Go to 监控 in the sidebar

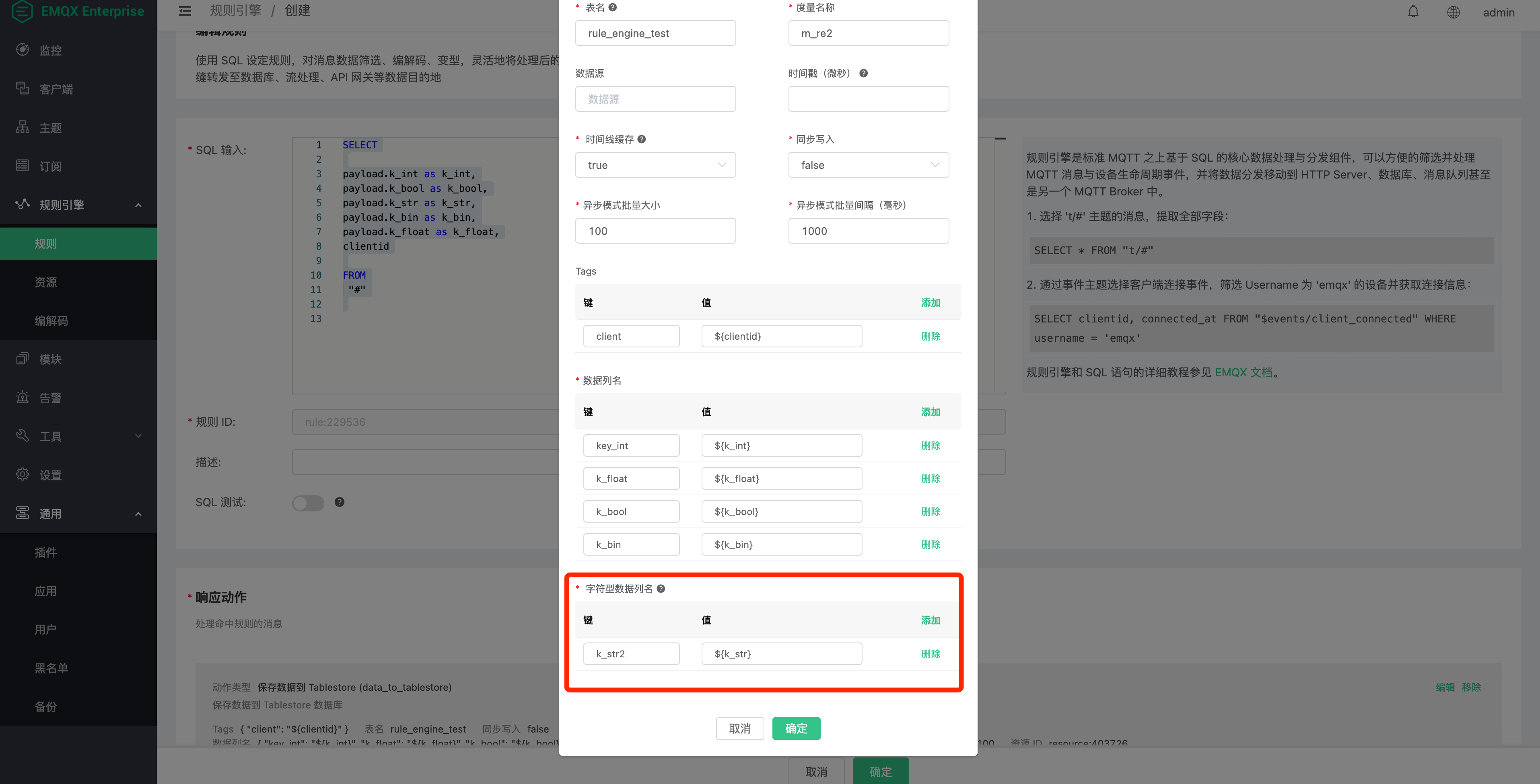click(x=50, y=50)
